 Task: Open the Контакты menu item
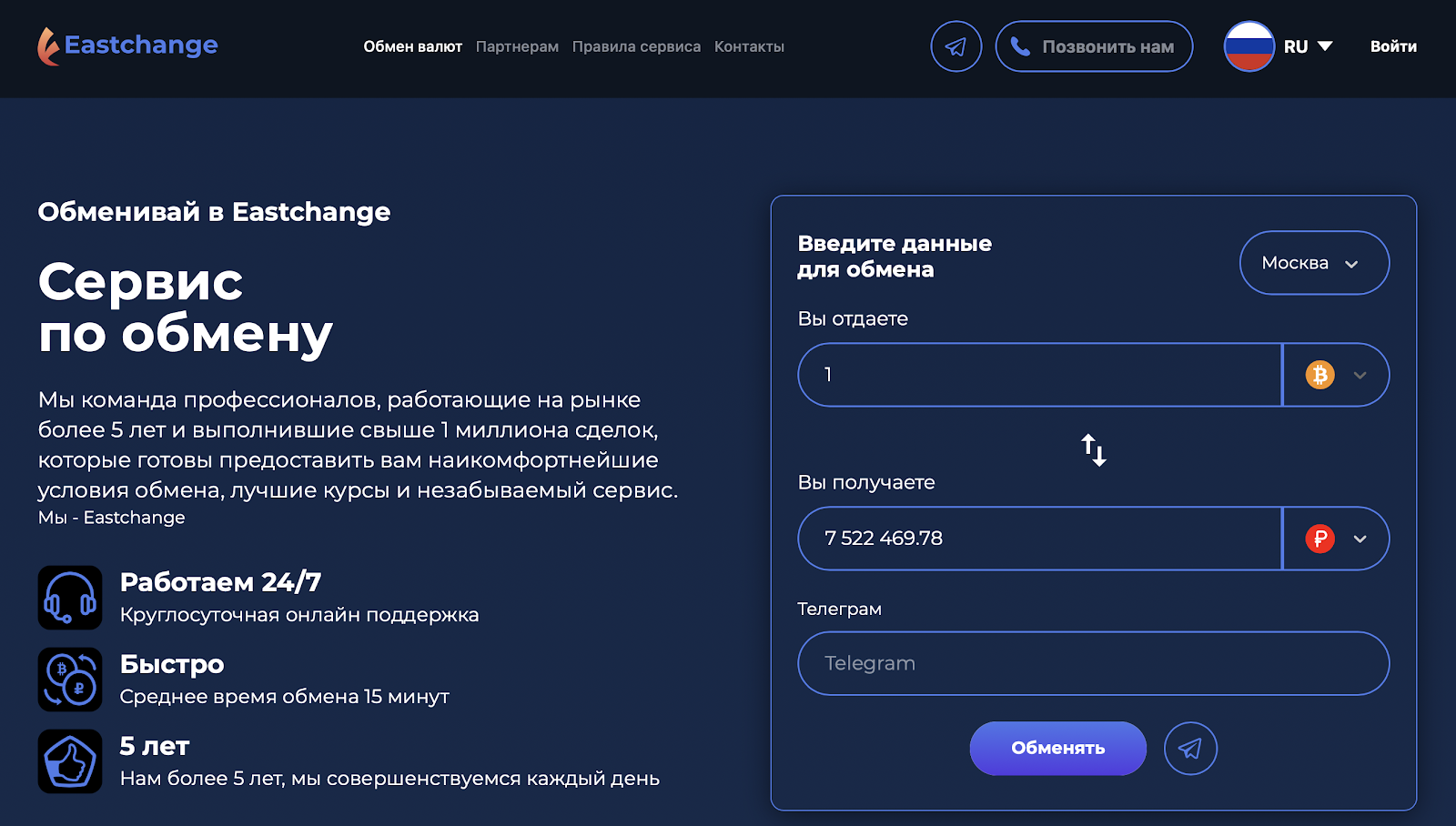point(749,46)
